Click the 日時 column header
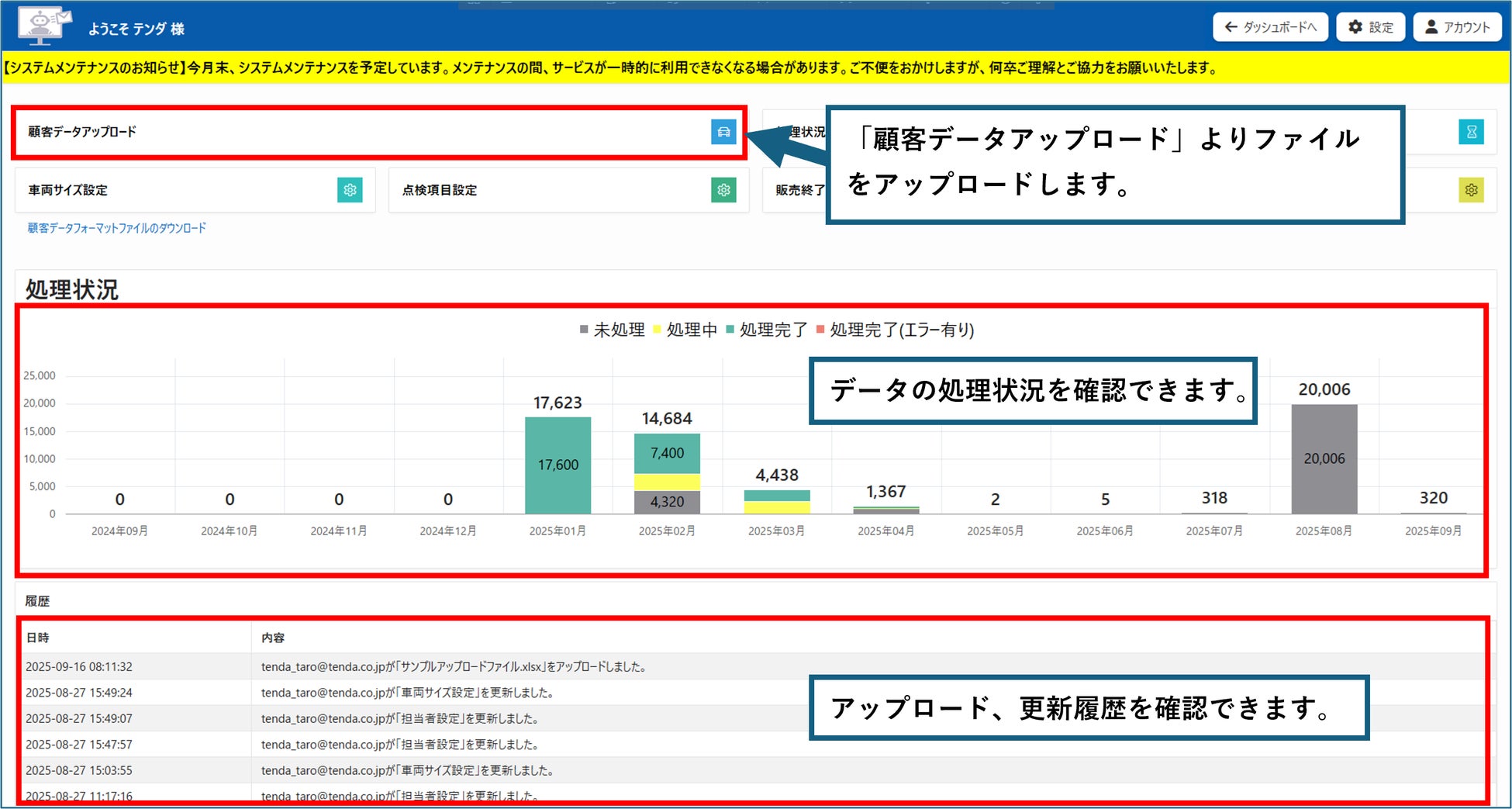 pos(37,638)
